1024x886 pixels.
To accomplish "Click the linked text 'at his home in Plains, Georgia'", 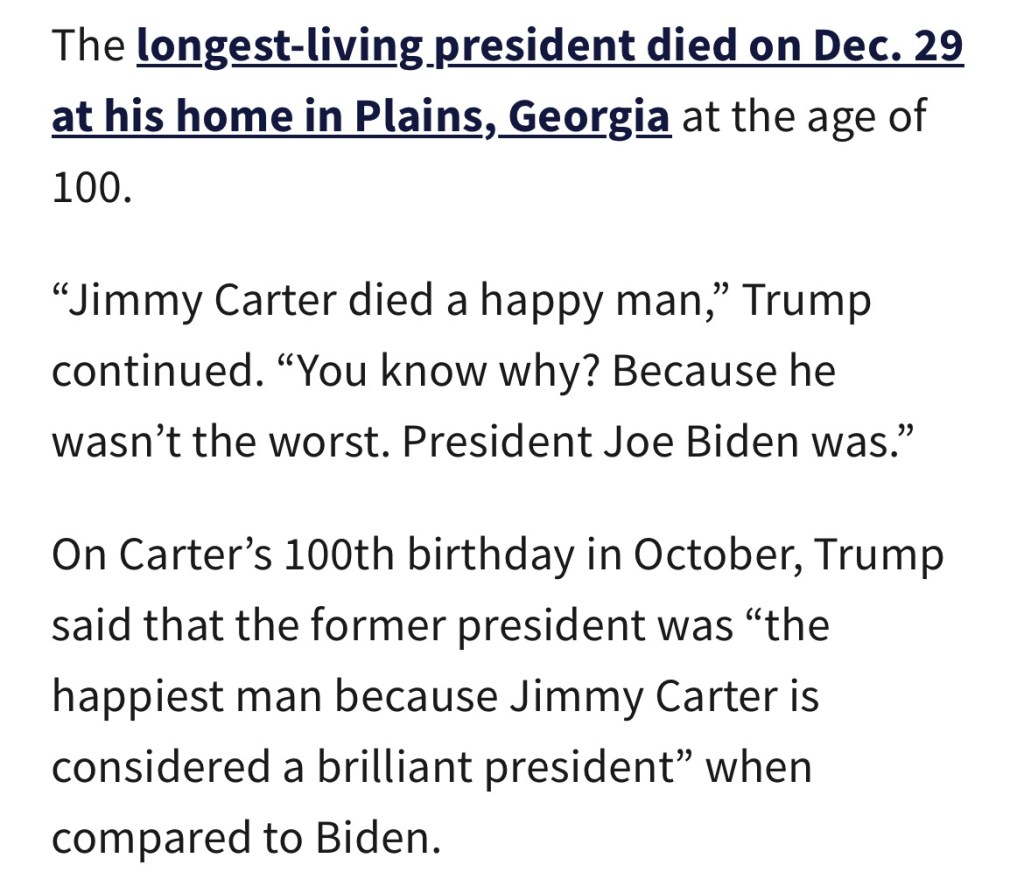I will pyautogui.click(x=360, y=116).
